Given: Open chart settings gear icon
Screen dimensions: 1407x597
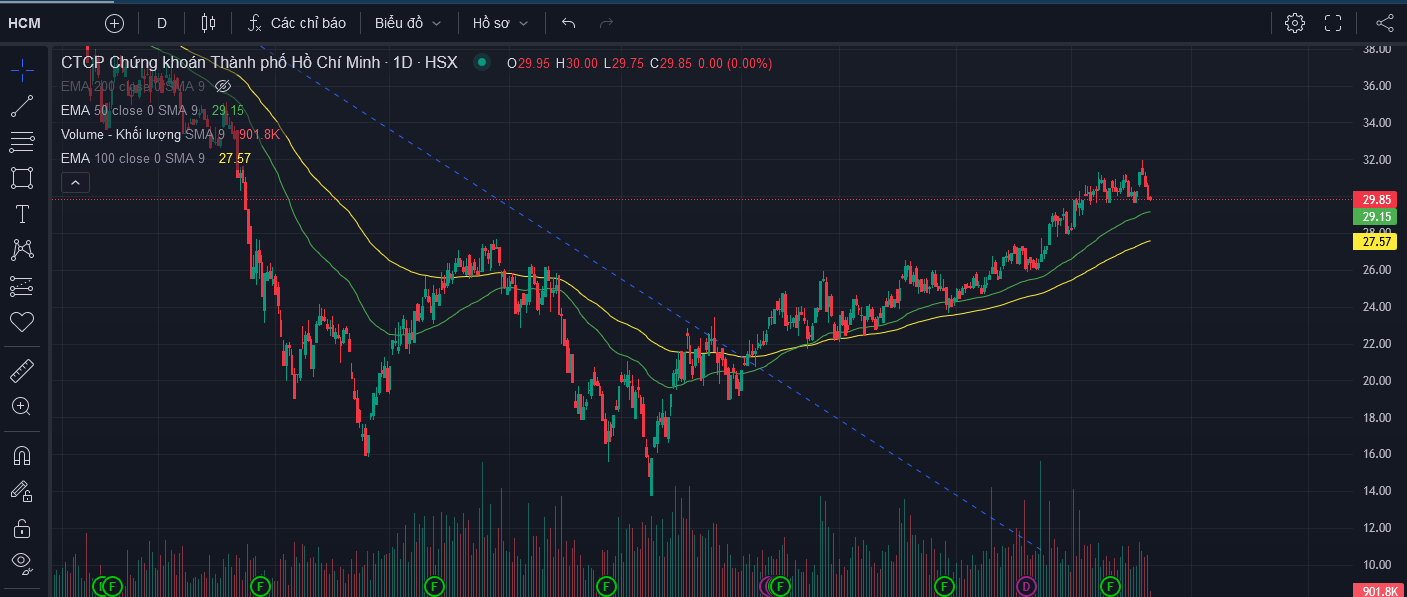Looking at the screenshot, I should (1295, 23).
